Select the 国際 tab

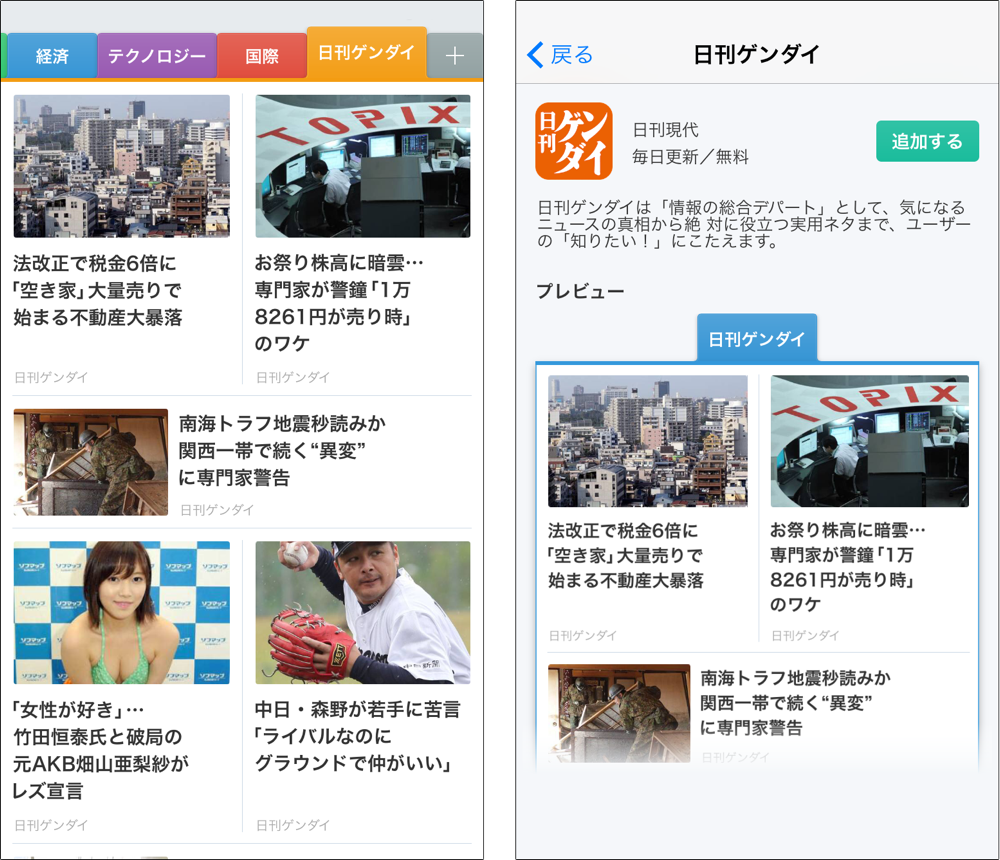coord(262,56)
